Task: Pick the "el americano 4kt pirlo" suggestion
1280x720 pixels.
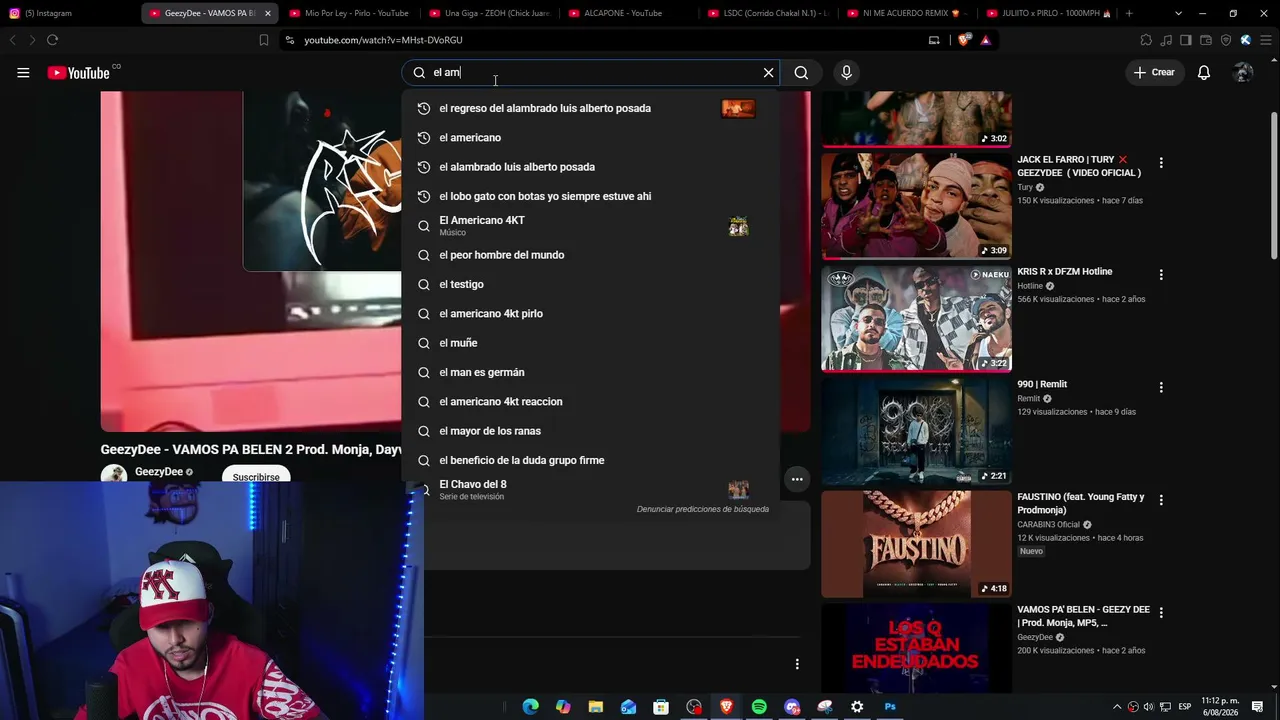Action: (x=590, y=313)
